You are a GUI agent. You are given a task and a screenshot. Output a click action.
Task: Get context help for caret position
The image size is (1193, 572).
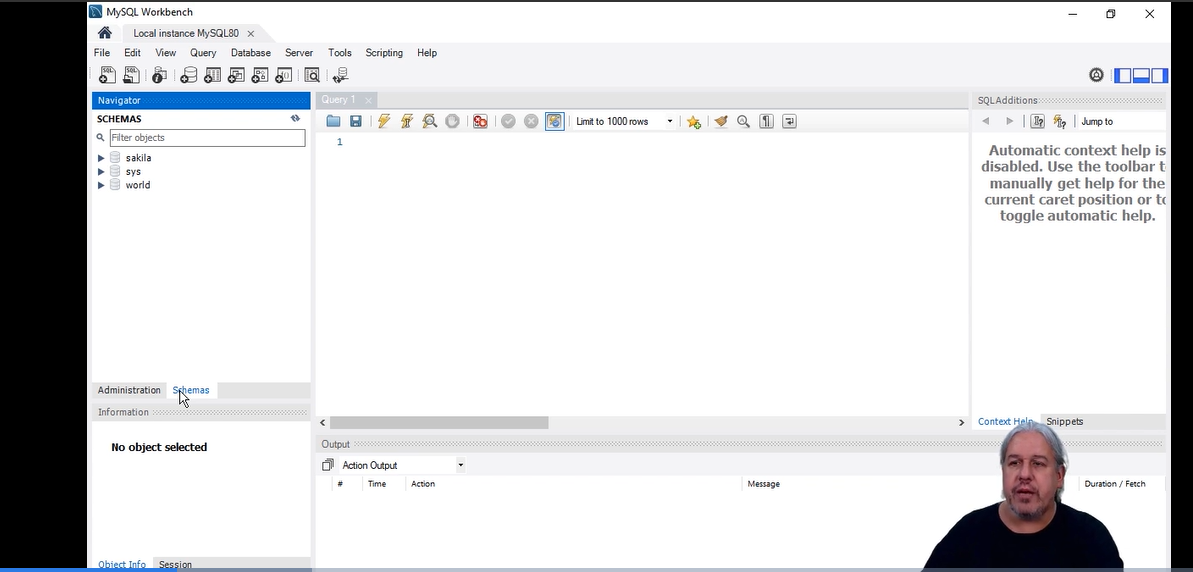[x=1037, y=121]
